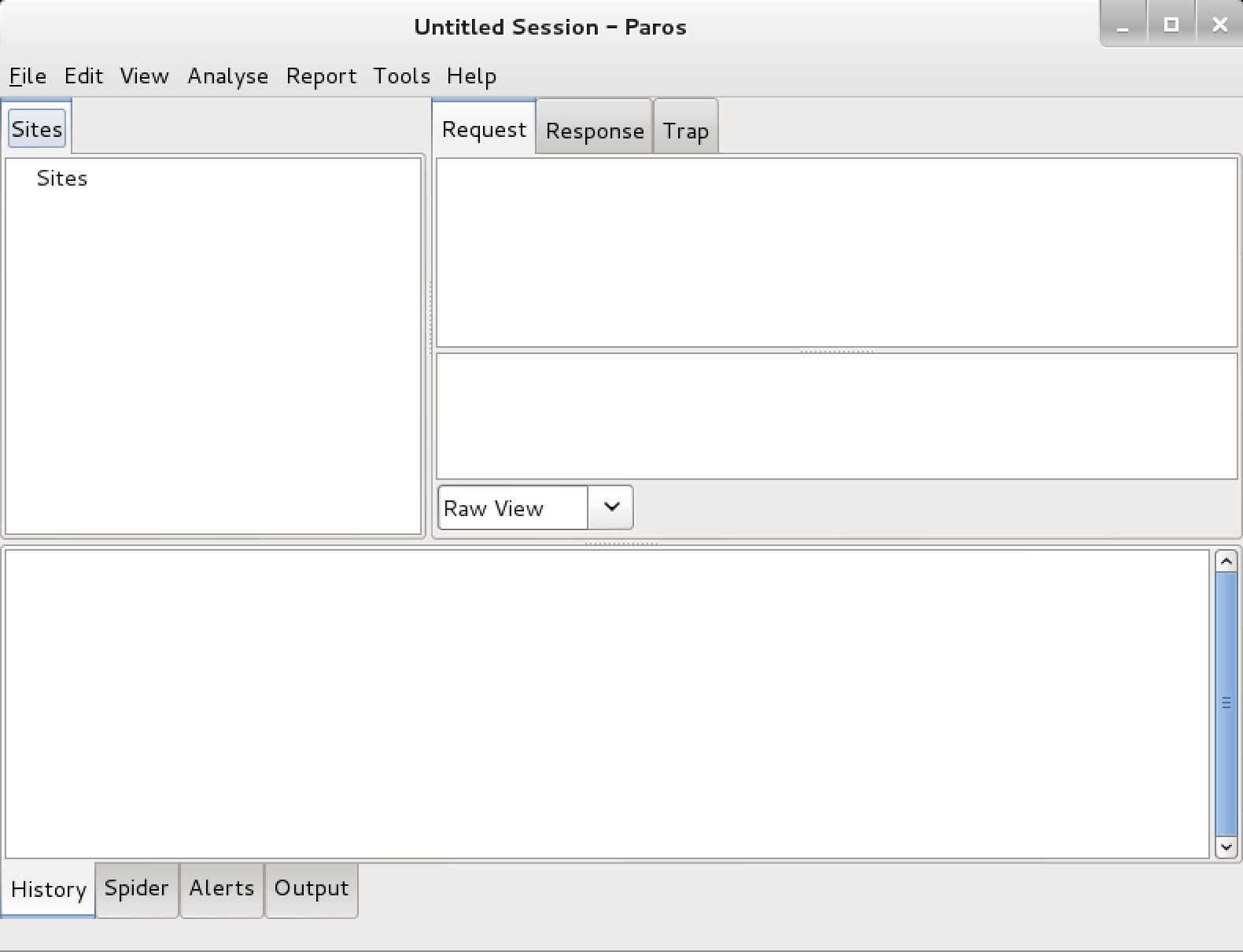This screenshot has height=952, width=1243.
Task: Expand the Raw View dropdown arrow
Action: (611, 507)
